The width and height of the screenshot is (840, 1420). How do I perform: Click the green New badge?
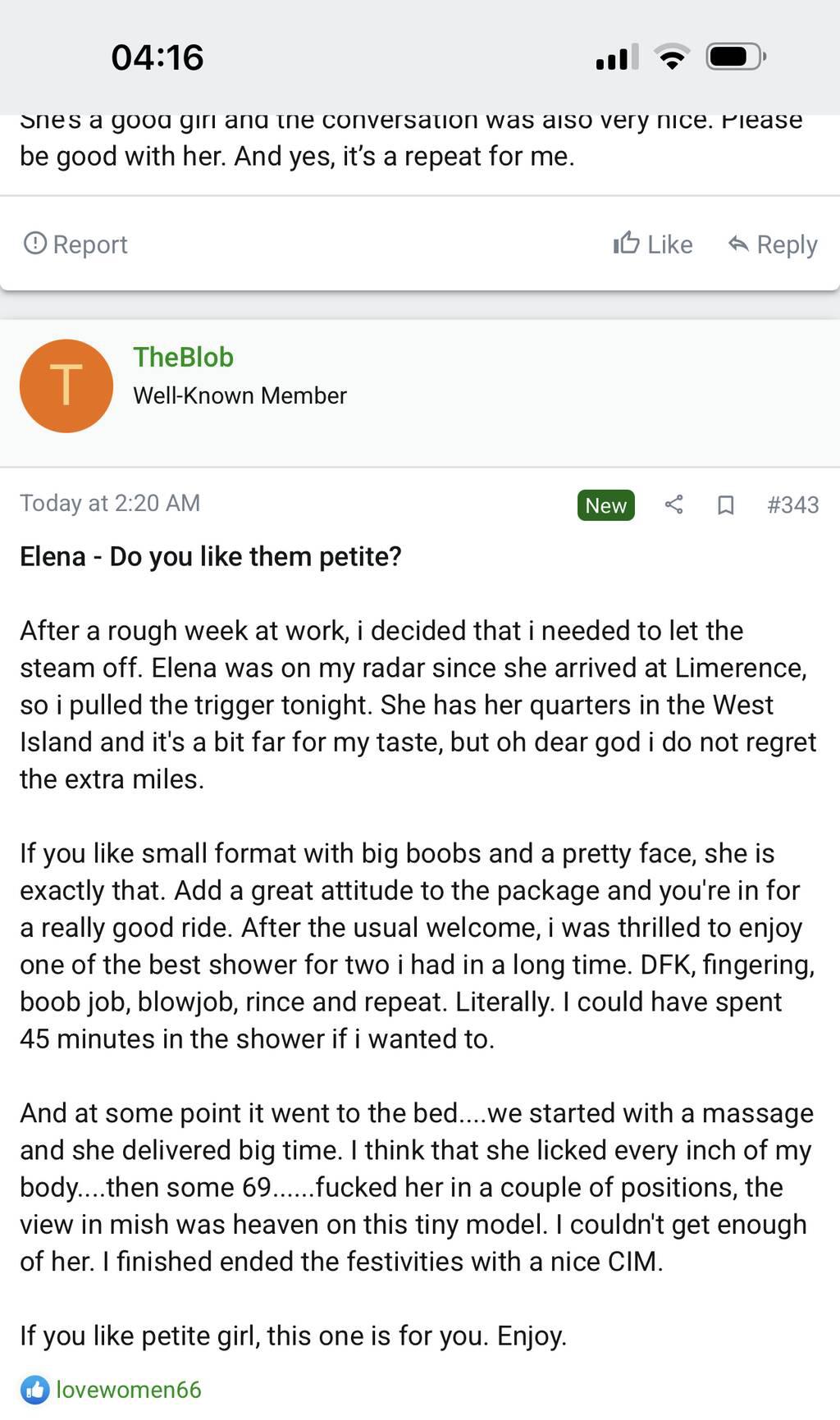tap(605, 505)
